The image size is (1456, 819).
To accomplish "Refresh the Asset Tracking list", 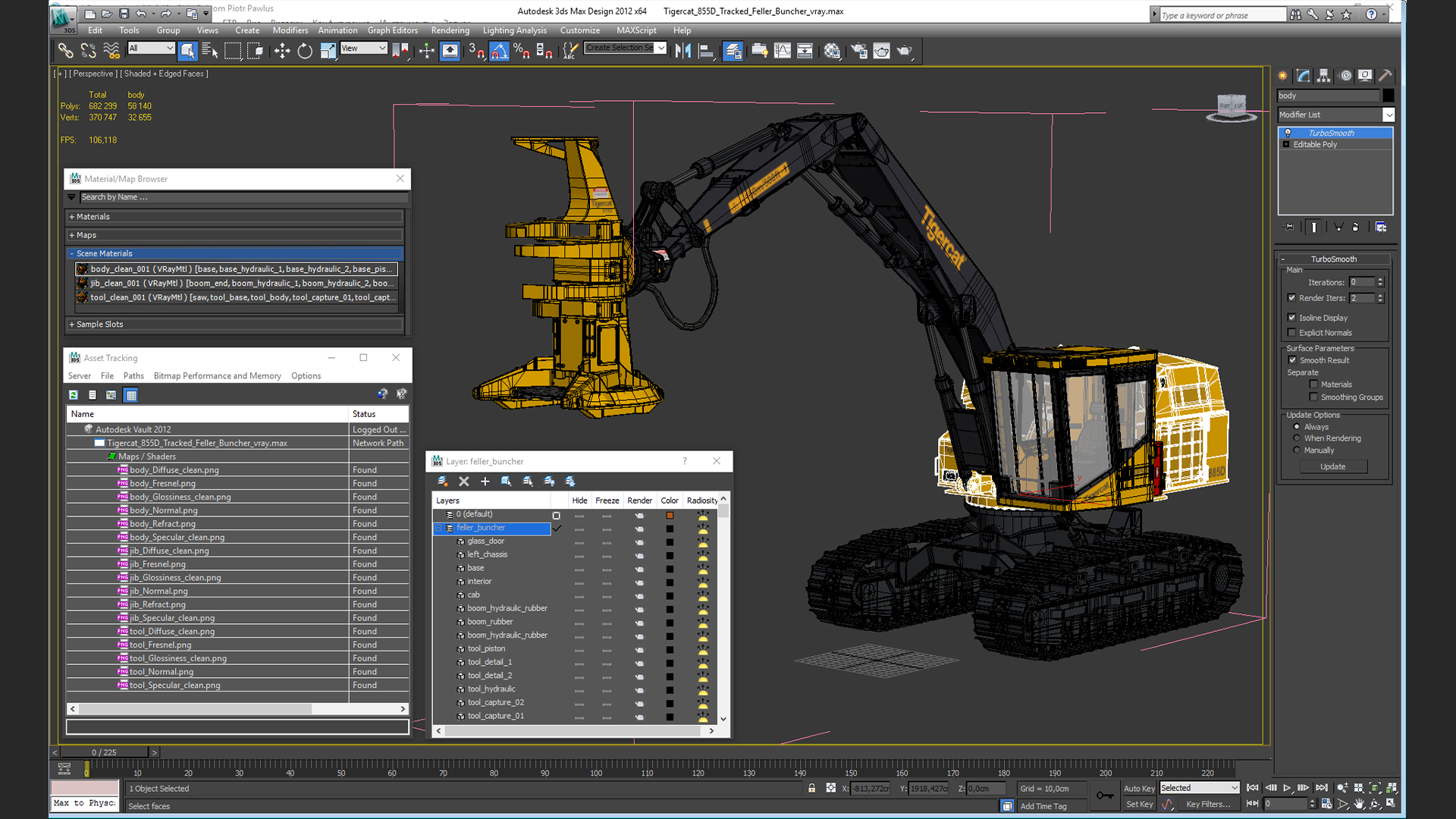I will point(74,394).
